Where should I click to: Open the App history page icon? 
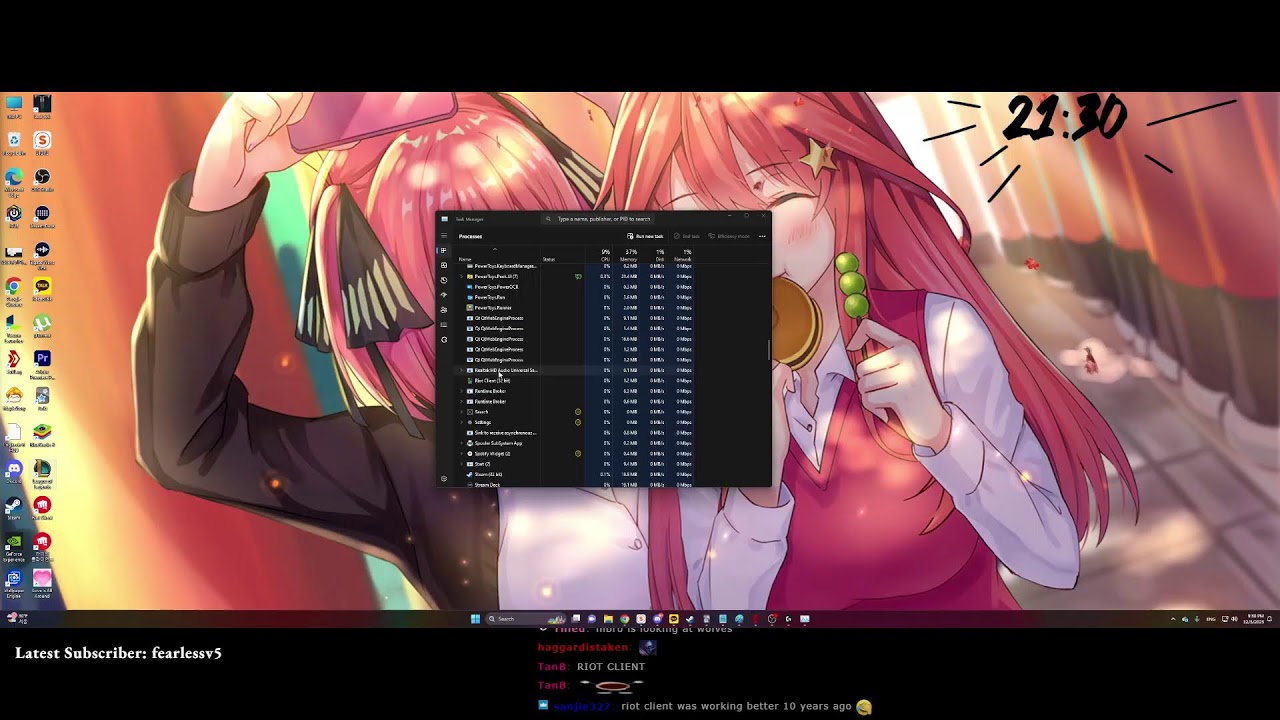(444, 280)
